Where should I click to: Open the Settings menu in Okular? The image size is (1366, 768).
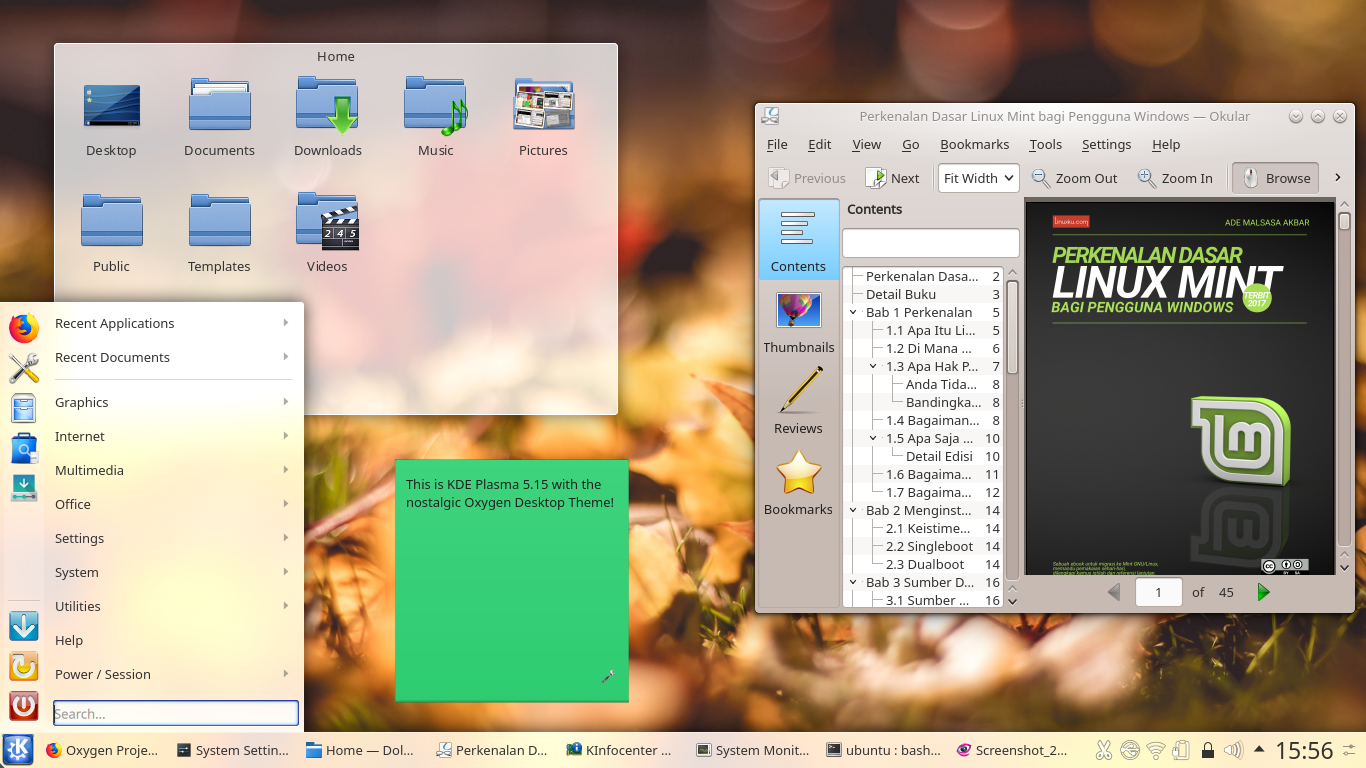click(x=1106, y=144)
